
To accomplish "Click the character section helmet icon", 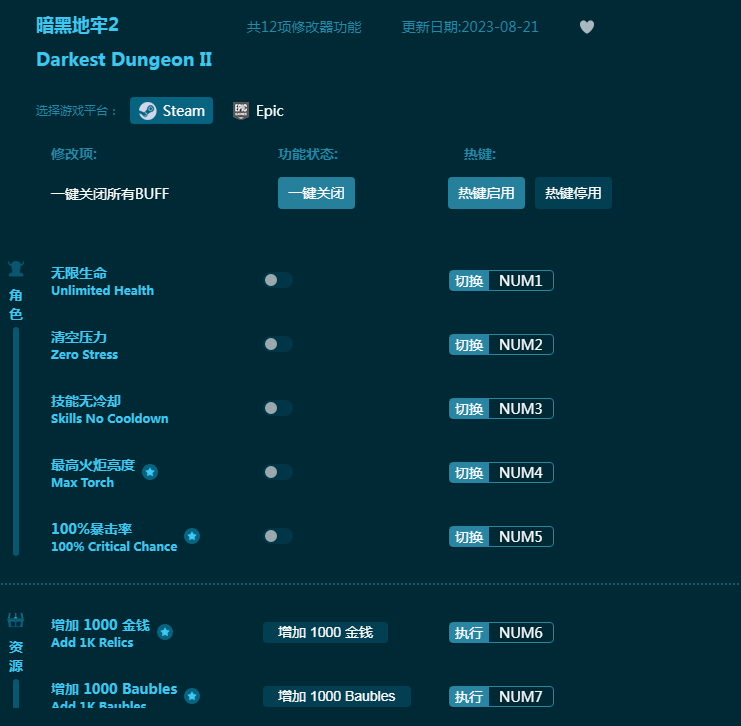I will click(x=16, y=268).
